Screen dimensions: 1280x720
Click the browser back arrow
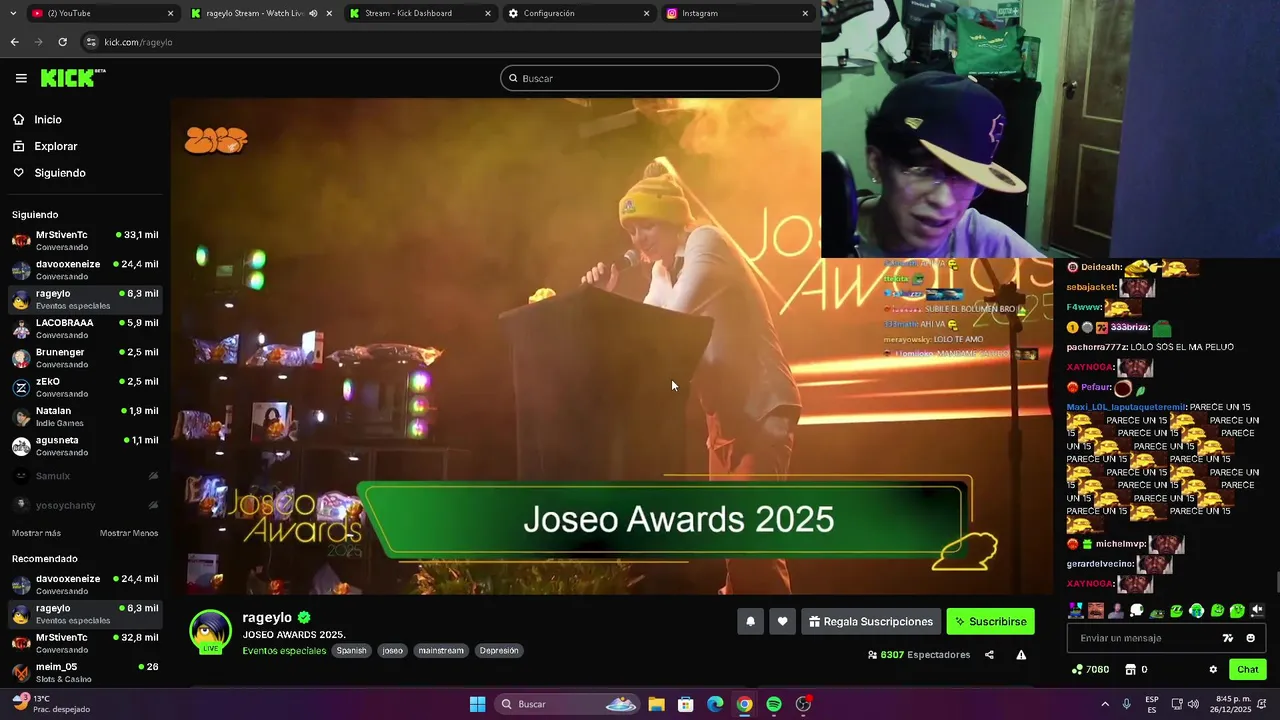click(x=14, y=42)
